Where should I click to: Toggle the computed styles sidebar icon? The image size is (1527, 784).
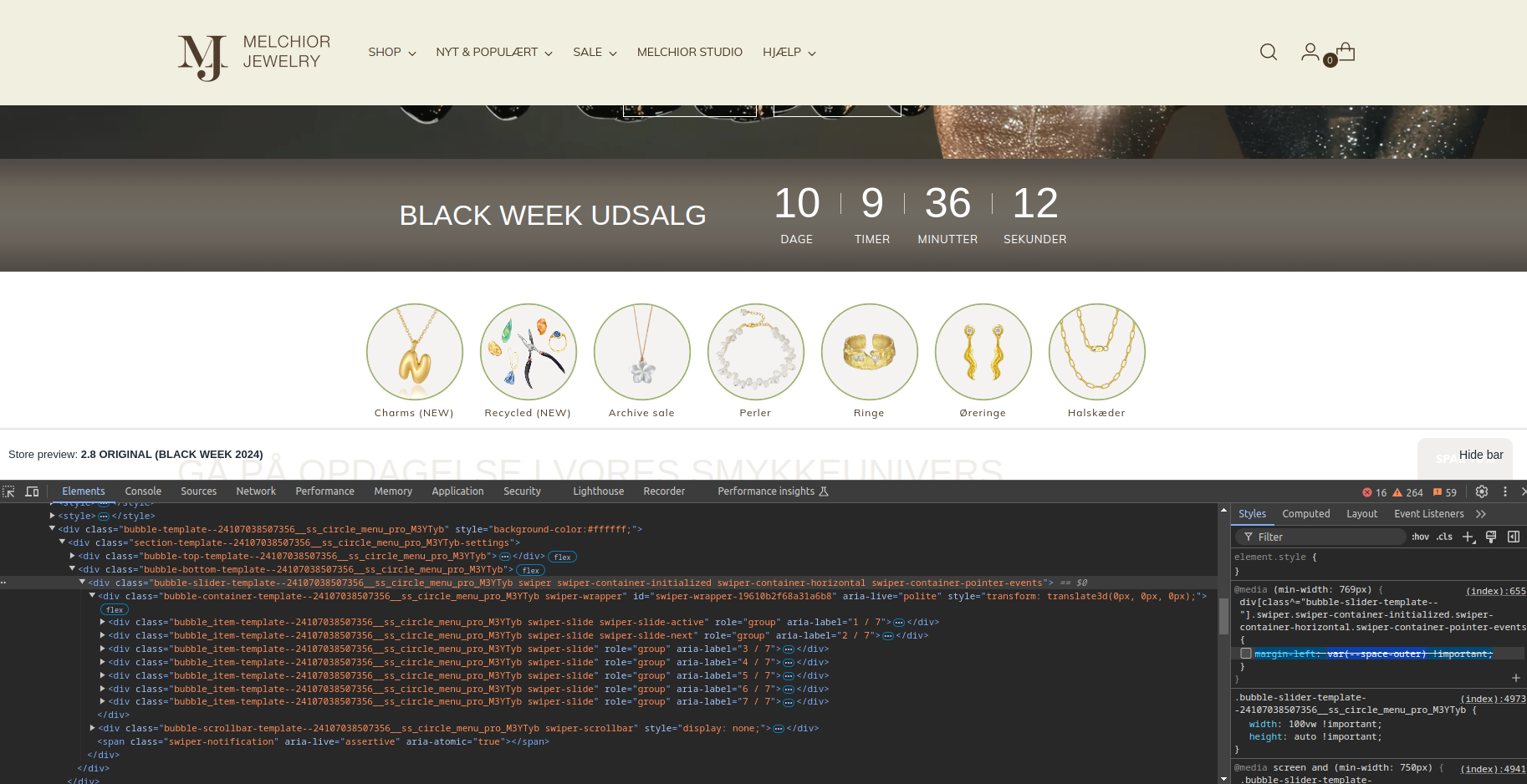pyautogui.click(x=1514, y=537)
